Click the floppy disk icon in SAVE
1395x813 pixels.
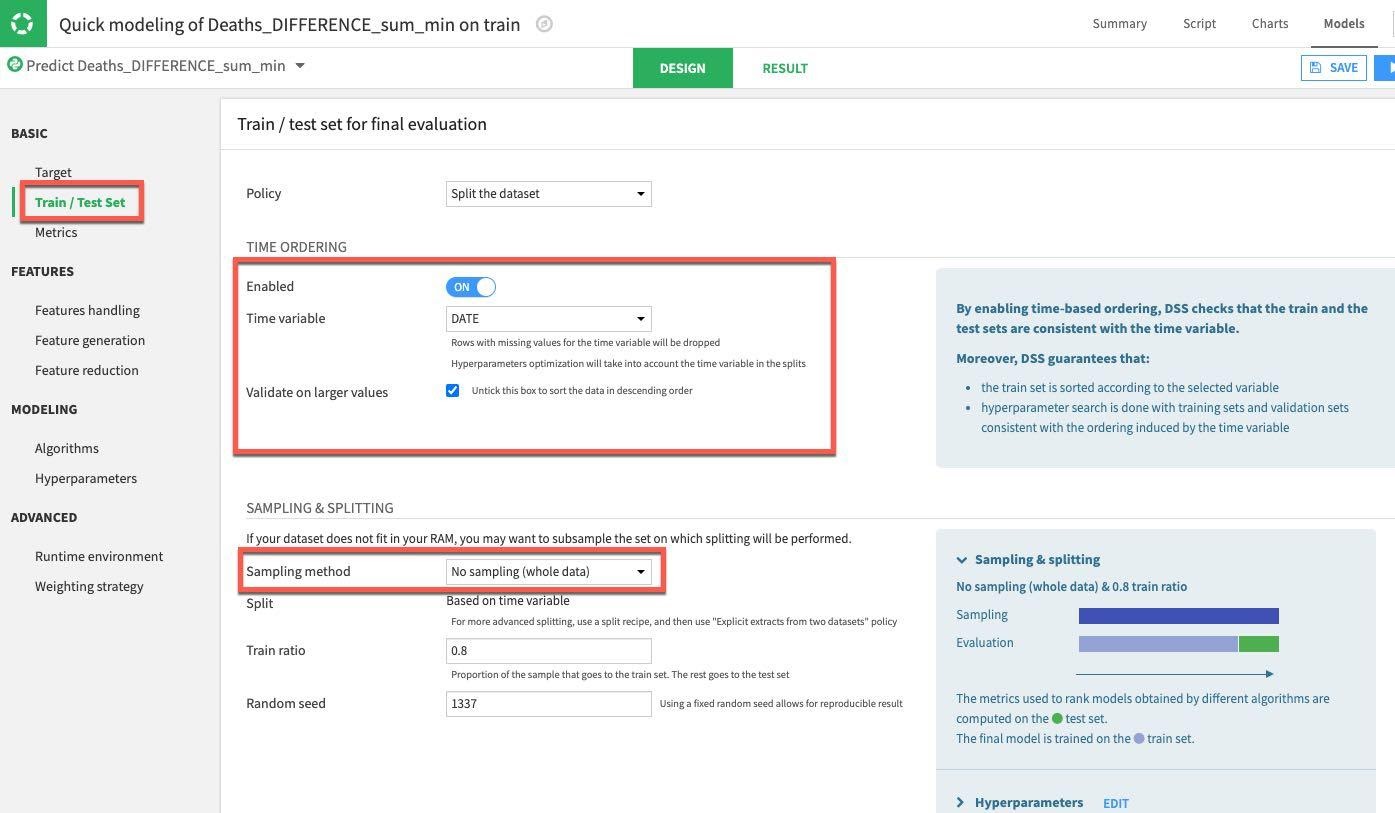tap(1316, 68)
